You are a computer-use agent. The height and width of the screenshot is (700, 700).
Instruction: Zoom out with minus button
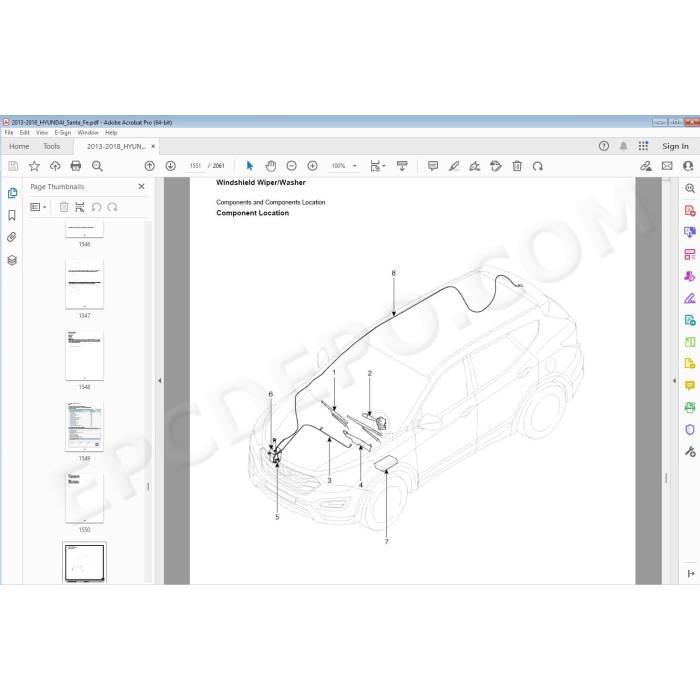click(x=292, y=166)
